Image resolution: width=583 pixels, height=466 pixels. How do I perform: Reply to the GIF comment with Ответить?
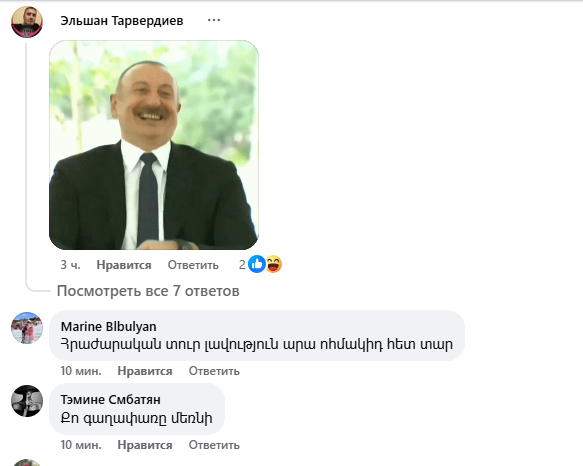coord(193,265)
